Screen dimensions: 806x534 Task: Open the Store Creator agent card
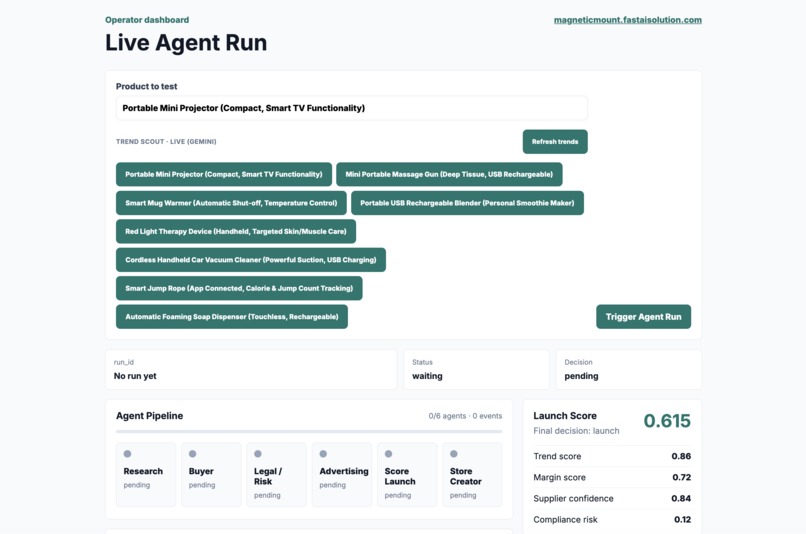[x=472, y=475]
